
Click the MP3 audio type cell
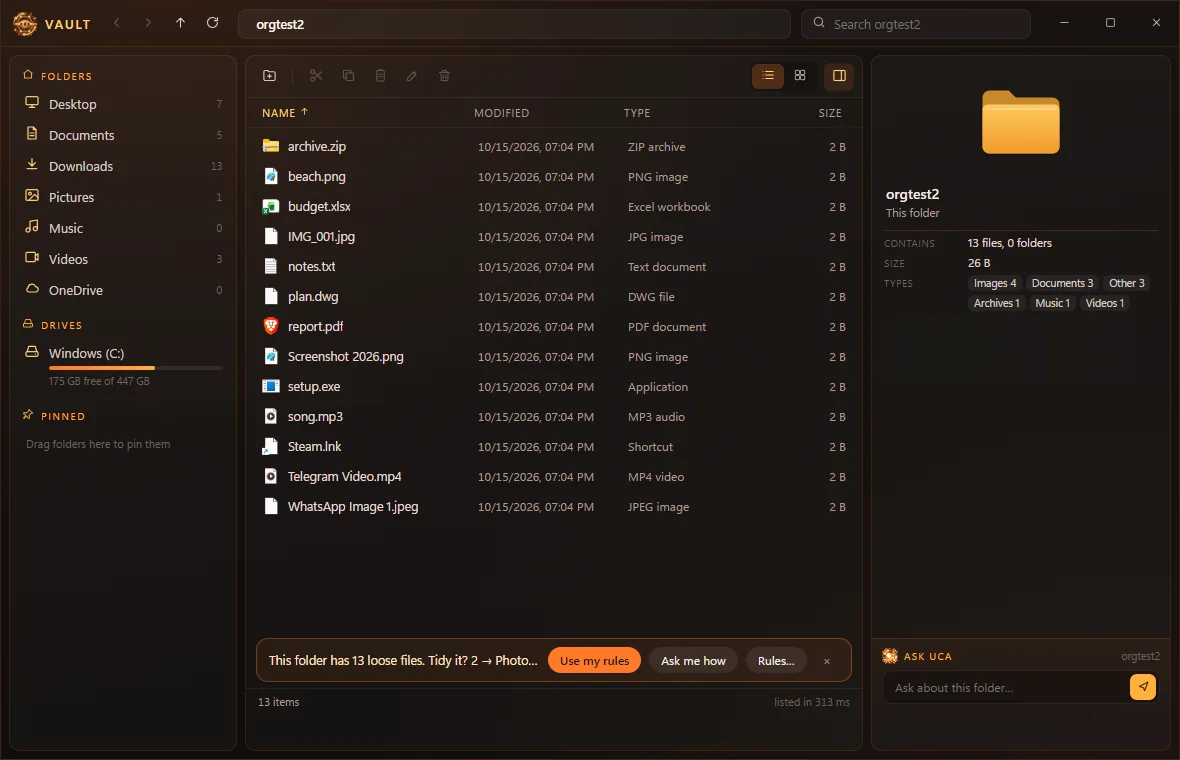pos(656,417)
